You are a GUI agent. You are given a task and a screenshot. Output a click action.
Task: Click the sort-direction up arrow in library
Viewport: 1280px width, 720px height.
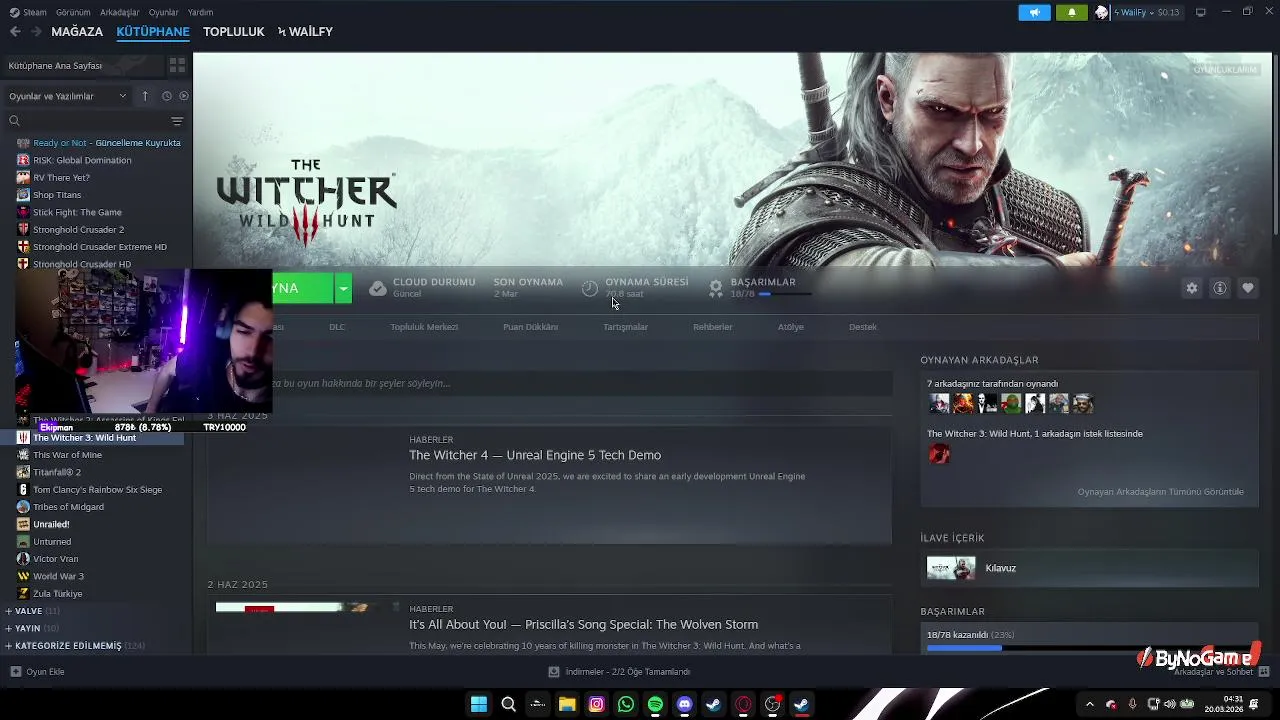click(x=145, y=96)
